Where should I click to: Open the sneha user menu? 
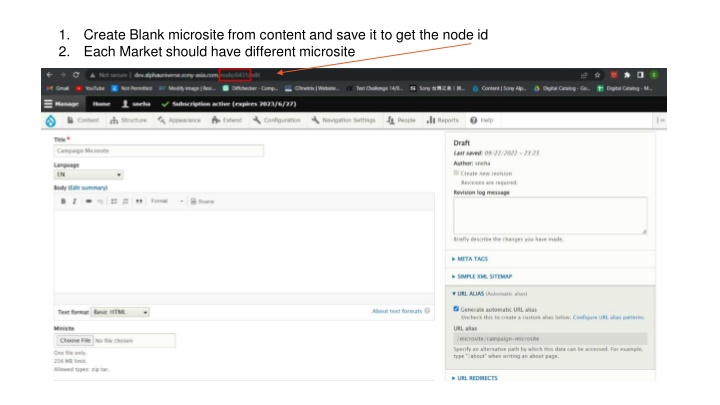(136, 104)
